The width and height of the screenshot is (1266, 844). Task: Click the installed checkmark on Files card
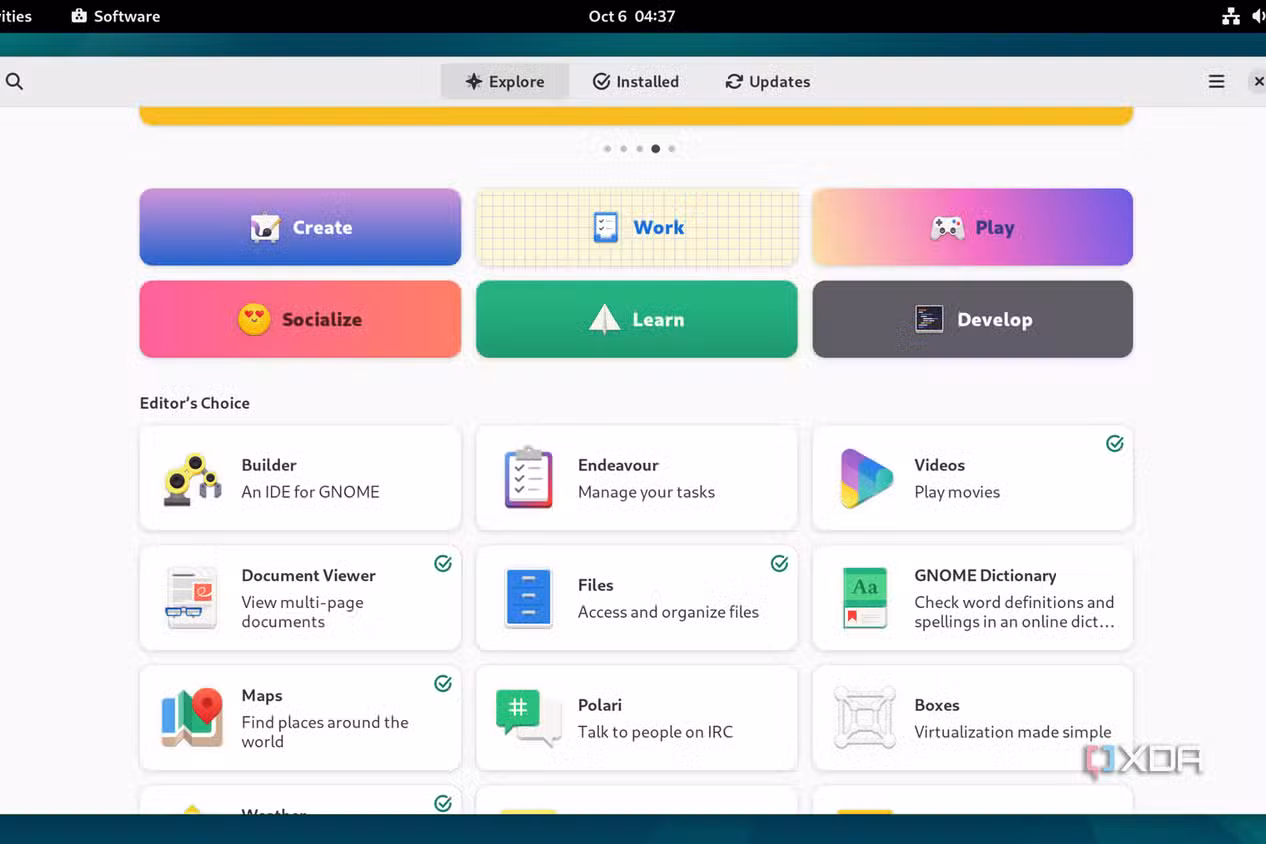coord(779,563)
